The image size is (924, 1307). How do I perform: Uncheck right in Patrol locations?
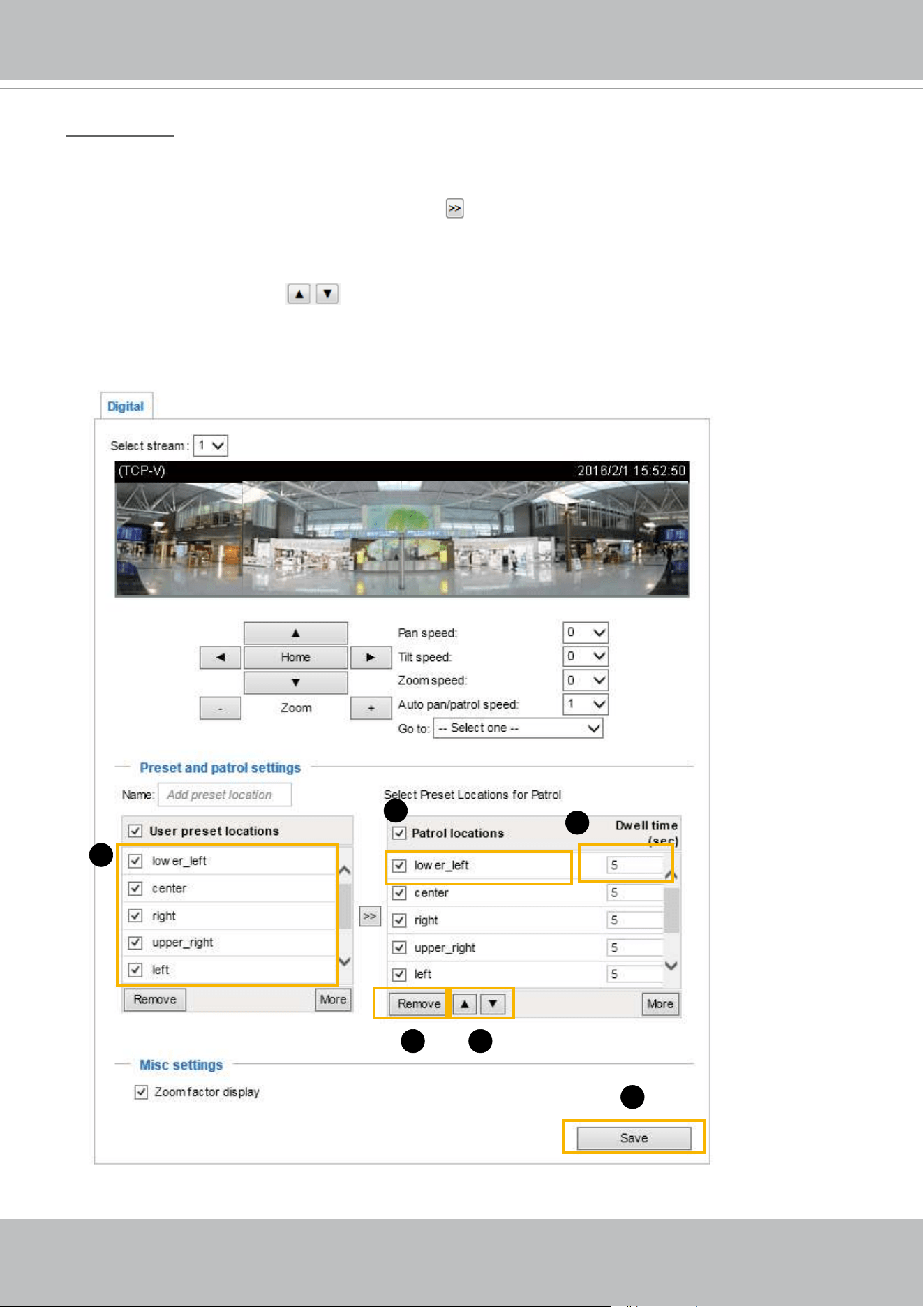pyautogui.click(x=399, y=920)
